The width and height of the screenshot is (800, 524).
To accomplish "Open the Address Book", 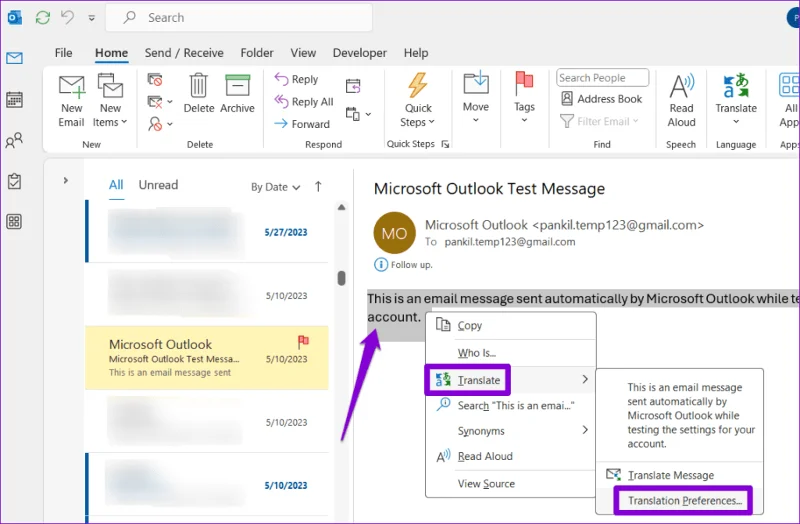I will [x=601, y=99].
